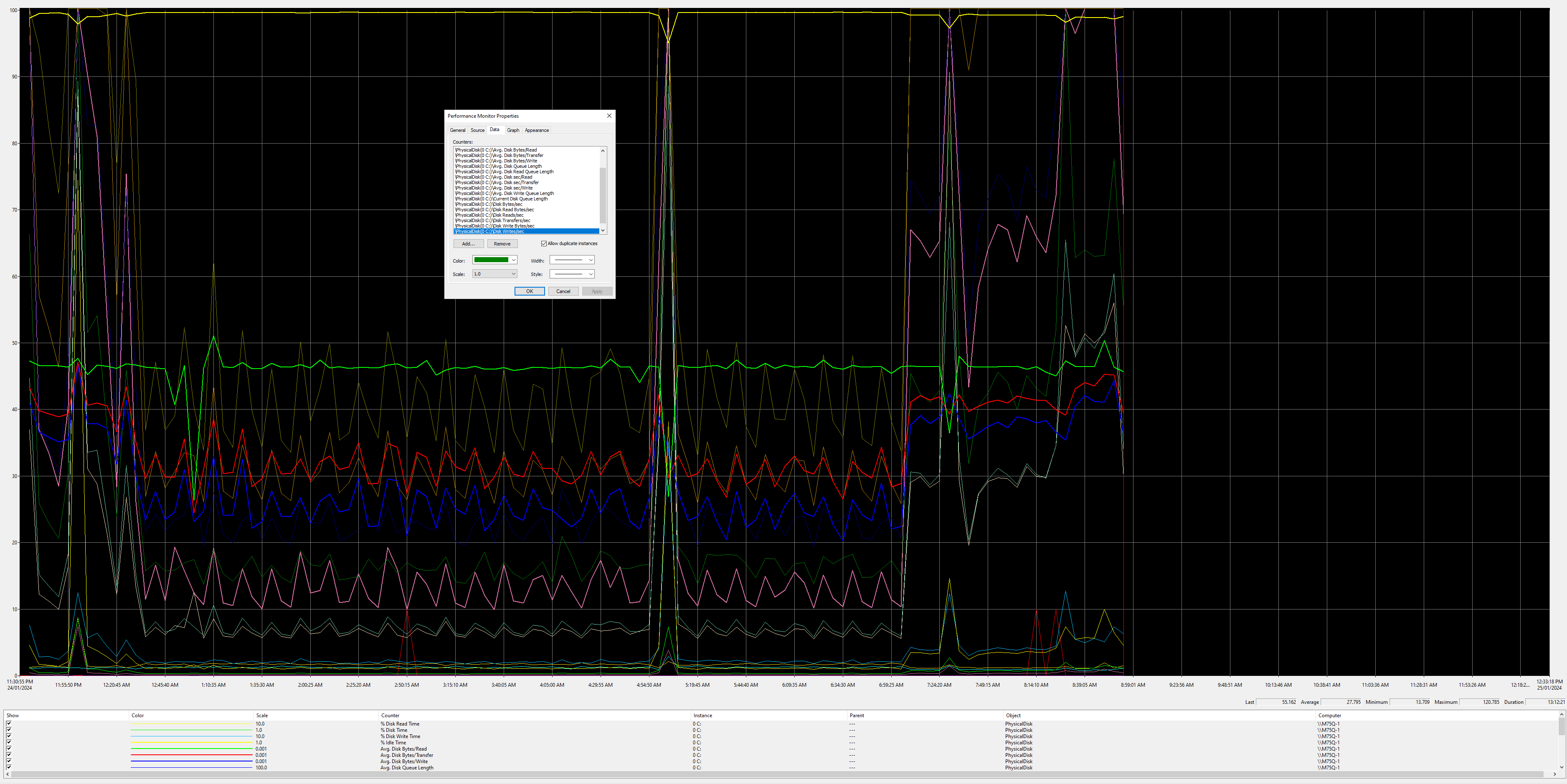Expand the Scale dropdown
The height and width of the screenshot is (784, 1567).
494,274
